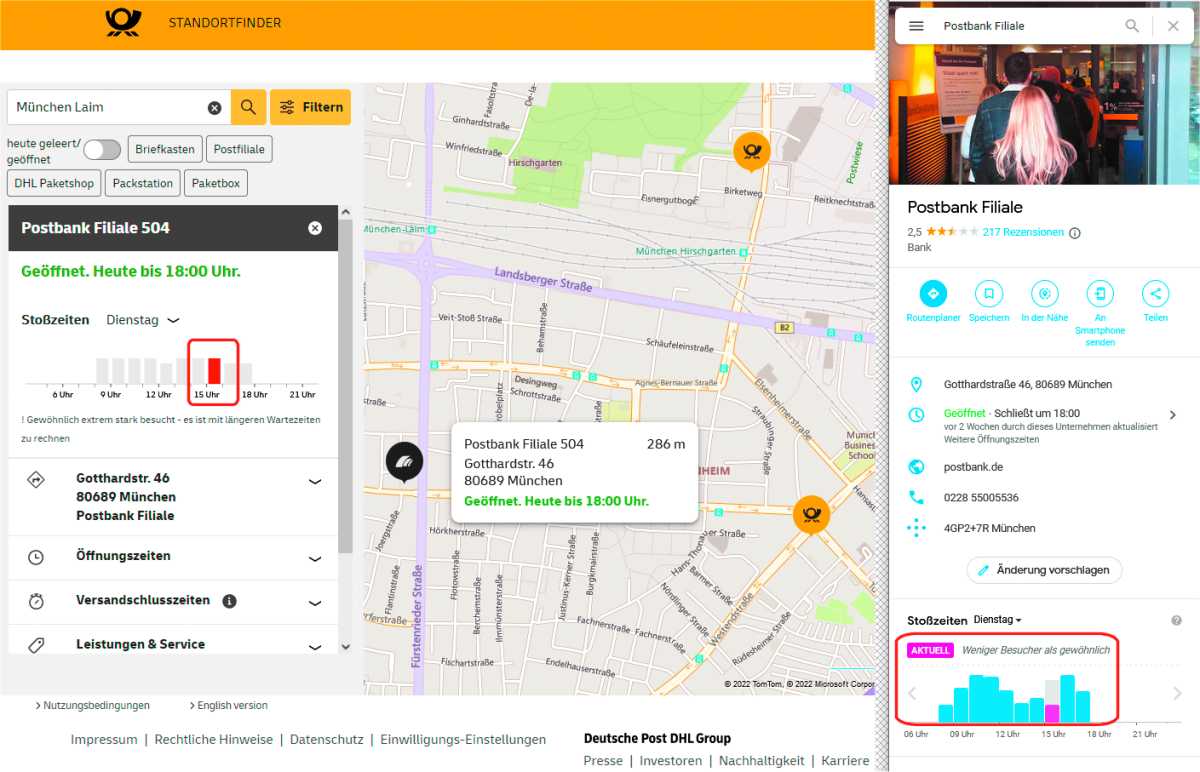Click the stopwatch icon next to Versandschlusszeiten
The width and height of the screenshot is (1200, 772).
(x=36, y=601)
